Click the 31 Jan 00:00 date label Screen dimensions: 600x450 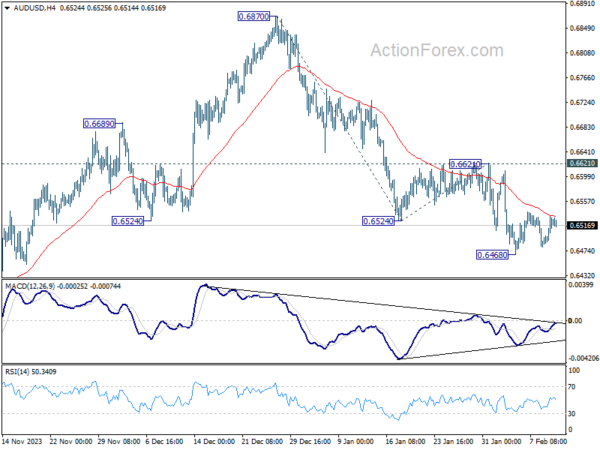[502, 441]
